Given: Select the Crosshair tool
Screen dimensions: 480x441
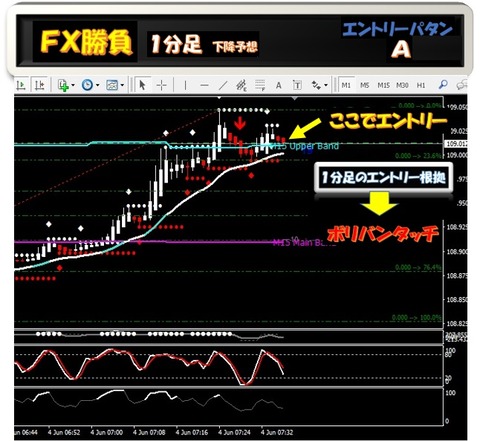Looking at the screenshot, I should coord(161,86).
